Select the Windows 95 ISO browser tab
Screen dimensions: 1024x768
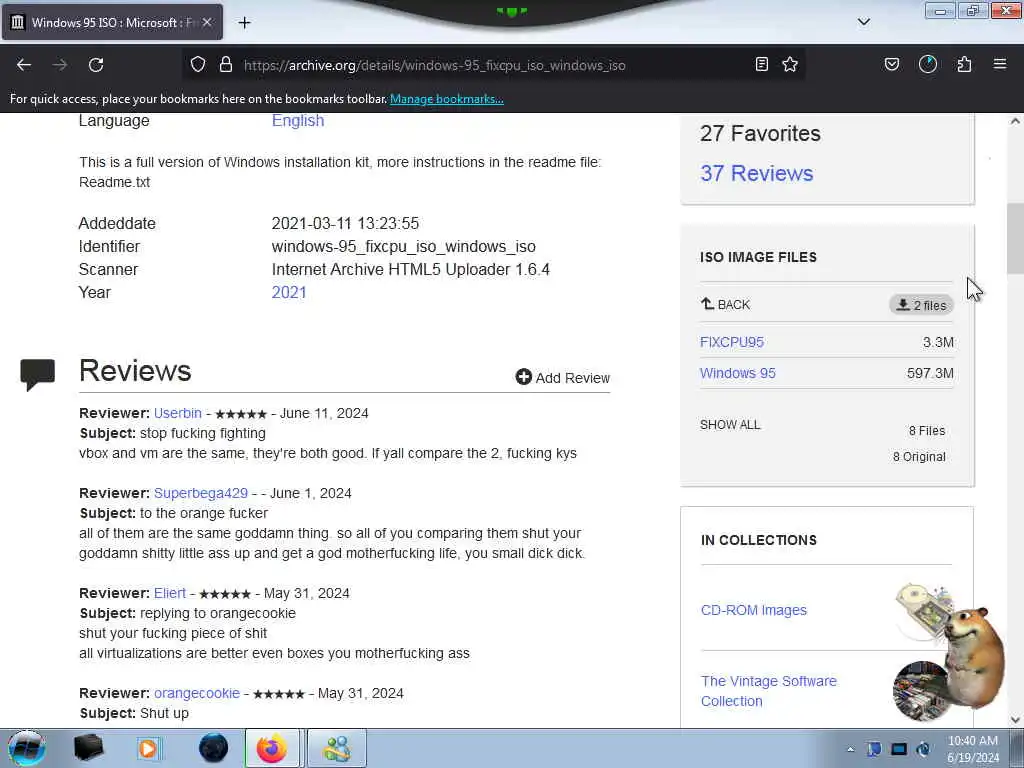[112, 22]
